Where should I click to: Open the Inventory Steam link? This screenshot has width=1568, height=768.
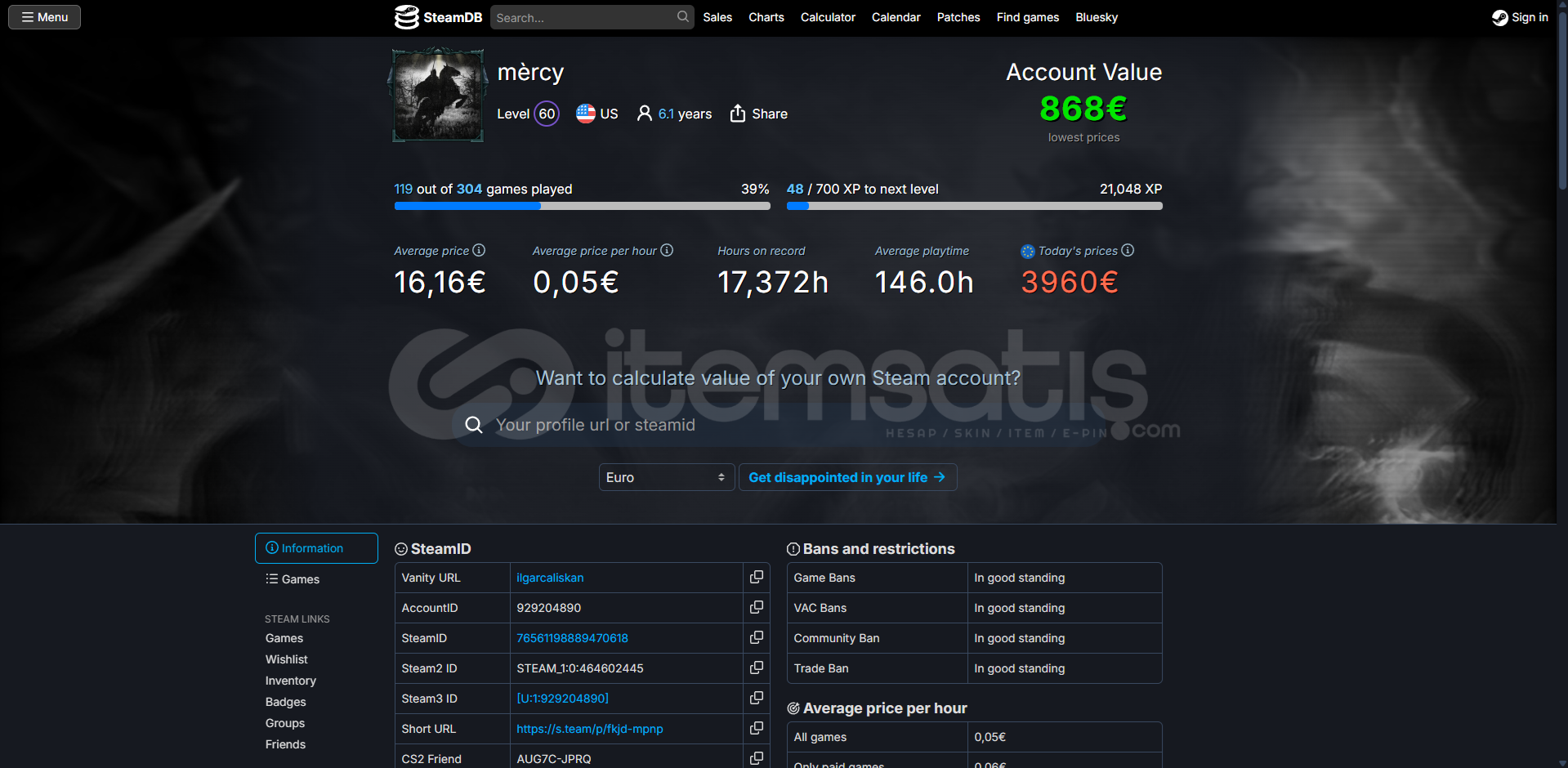click(290, 681)
